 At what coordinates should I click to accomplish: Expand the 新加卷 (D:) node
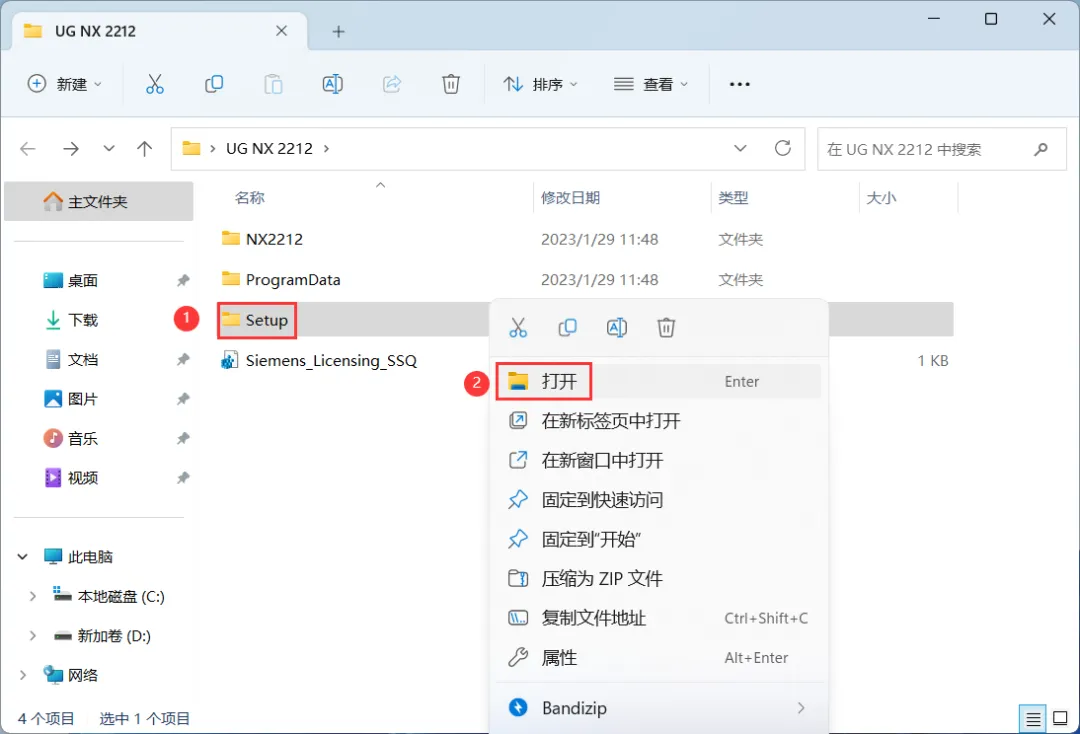pyautogui.click(x=32, y=636)
